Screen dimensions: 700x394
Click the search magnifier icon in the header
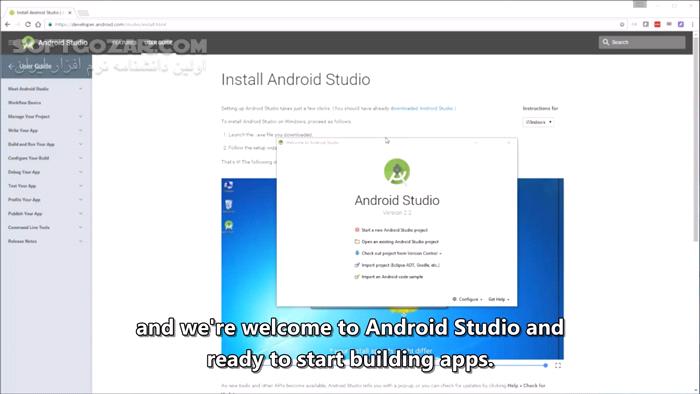(x=606, y=42)
